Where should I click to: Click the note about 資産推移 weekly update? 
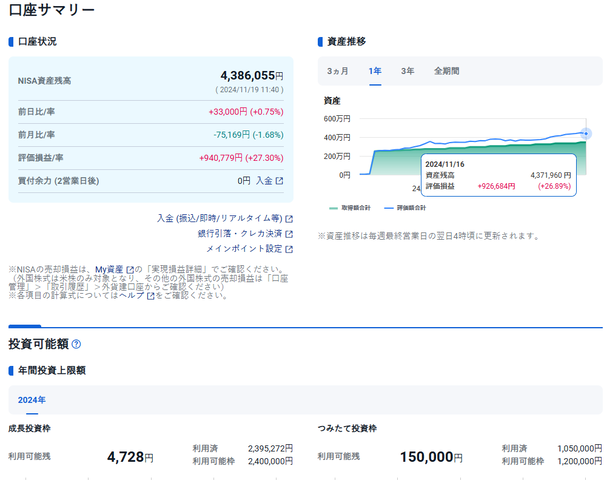coord(428,236)
